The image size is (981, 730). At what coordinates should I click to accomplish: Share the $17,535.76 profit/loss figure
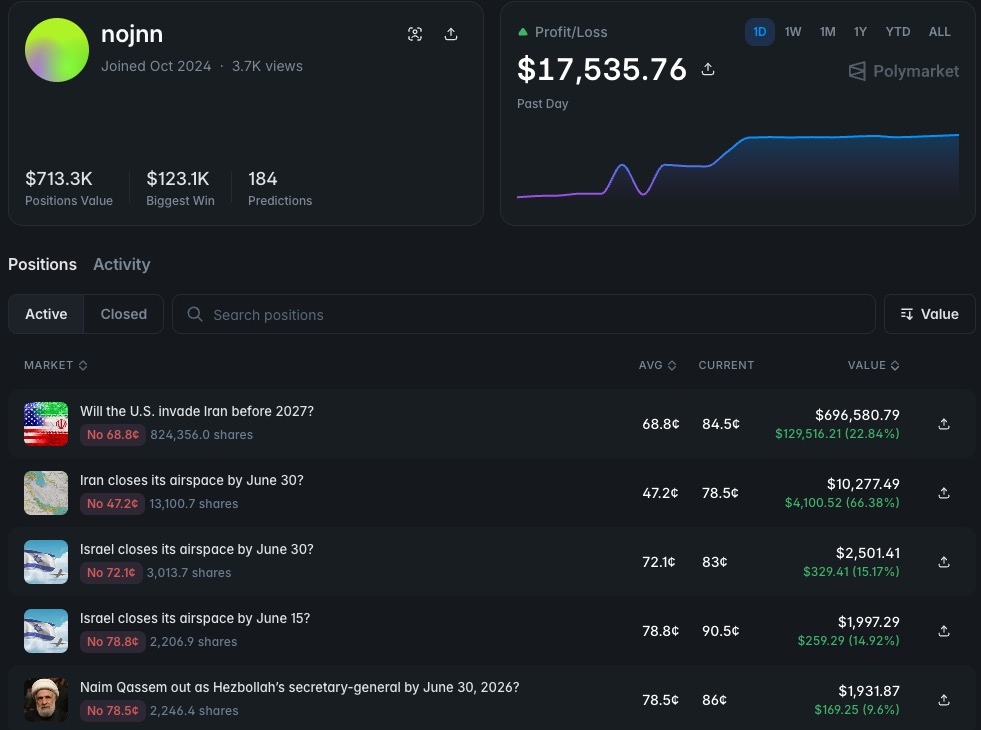[x=708, y=69]
